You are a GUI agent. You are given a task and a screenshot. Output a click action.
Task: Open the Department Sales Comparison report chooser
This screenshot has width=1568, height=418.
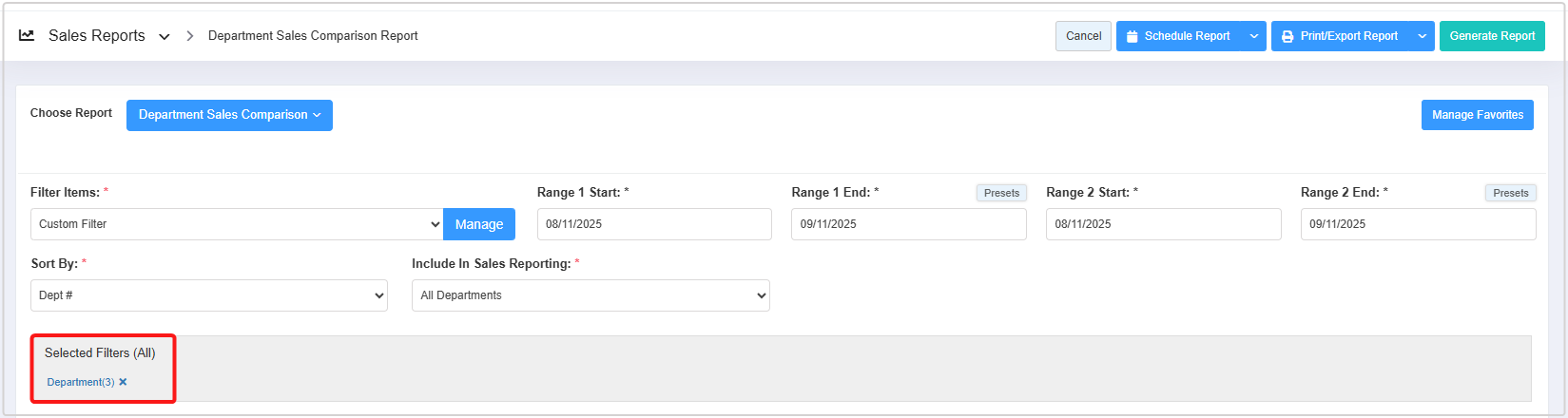click(229, 115)
